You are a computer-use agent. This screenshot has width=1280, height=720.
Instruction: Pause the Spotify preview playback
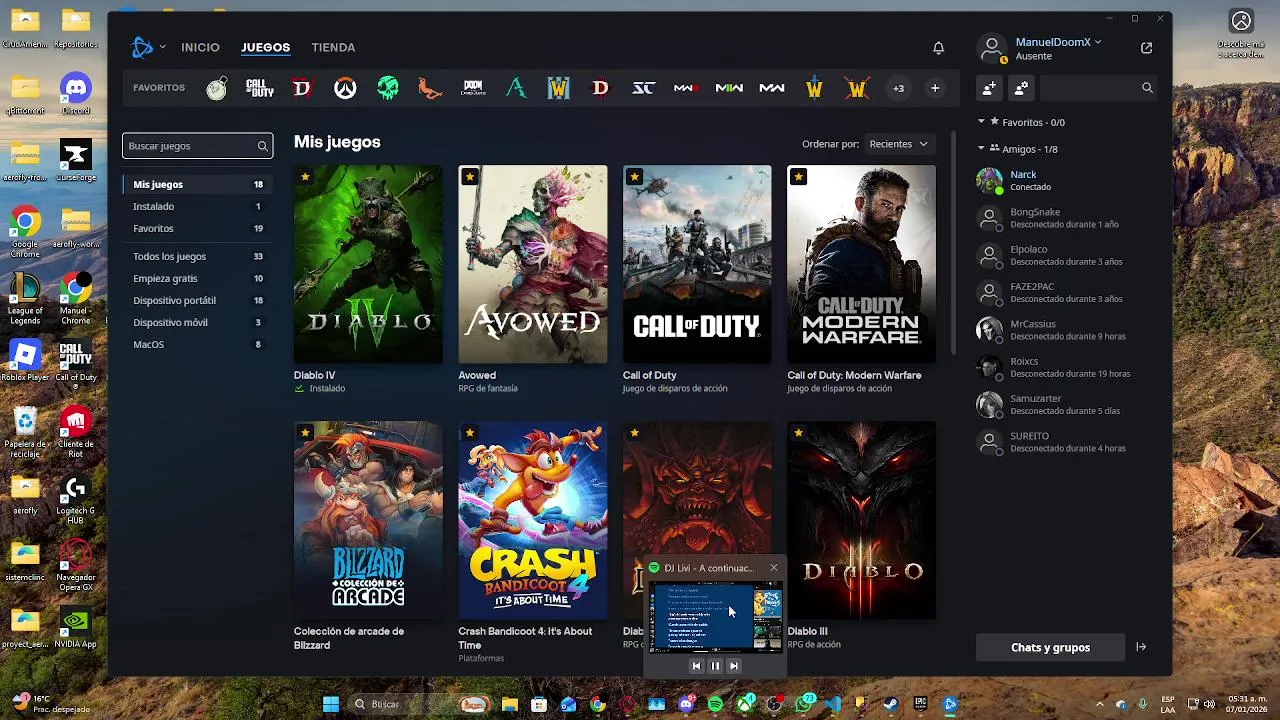click(715, 666)
